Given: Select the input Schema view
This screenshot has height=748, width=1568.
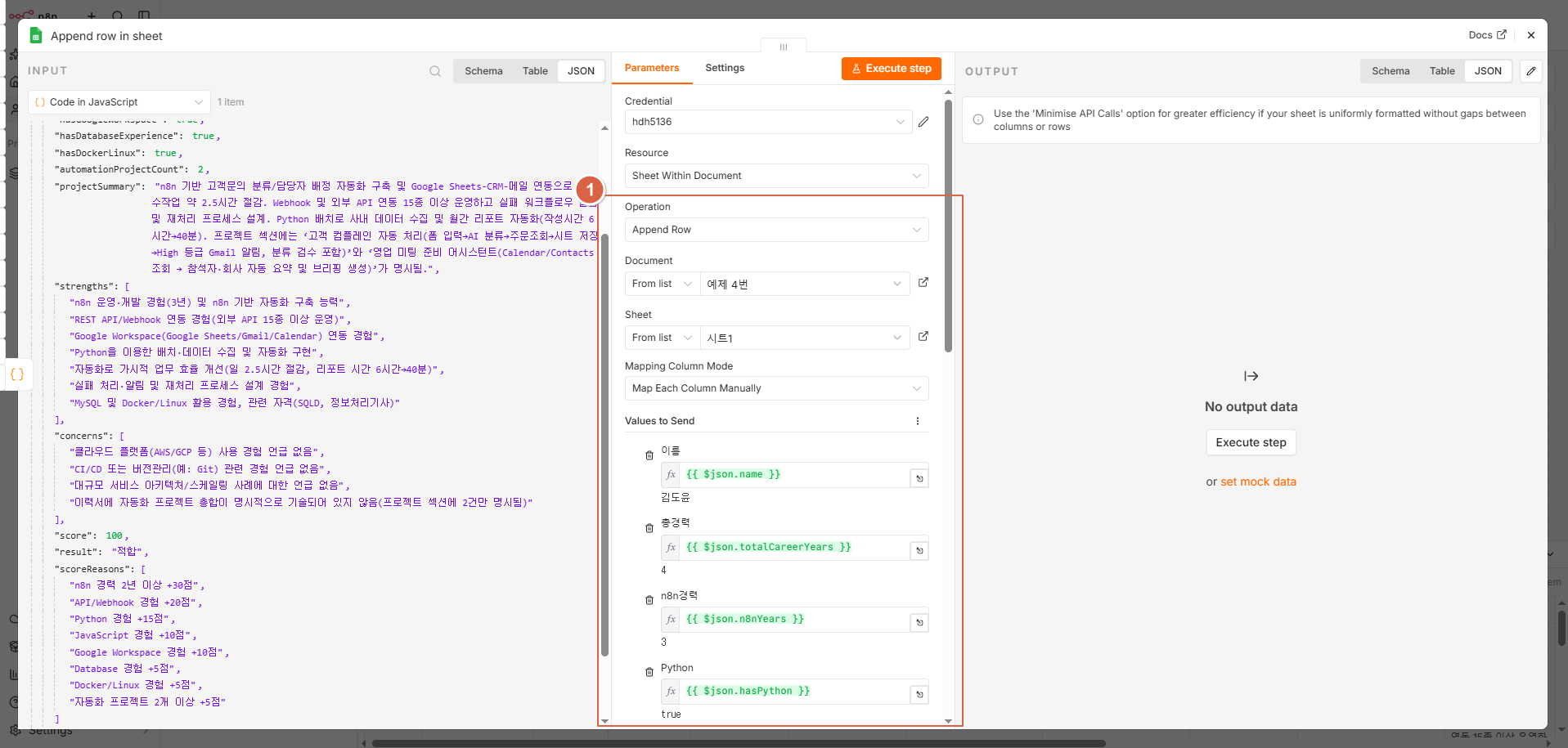Looking at the screenshot, I should (483, 71).
